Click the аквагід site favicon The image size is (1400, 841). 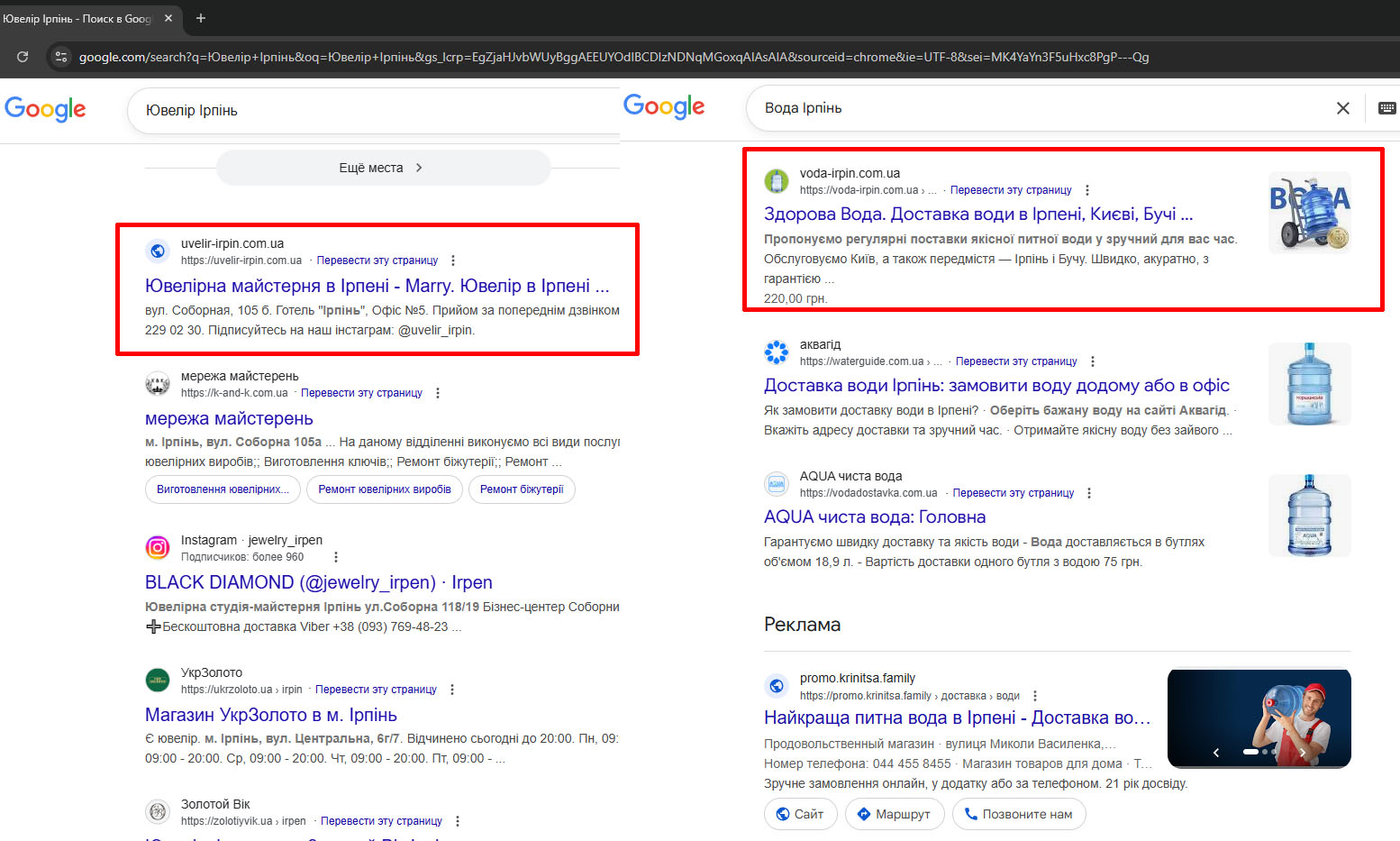777,352
